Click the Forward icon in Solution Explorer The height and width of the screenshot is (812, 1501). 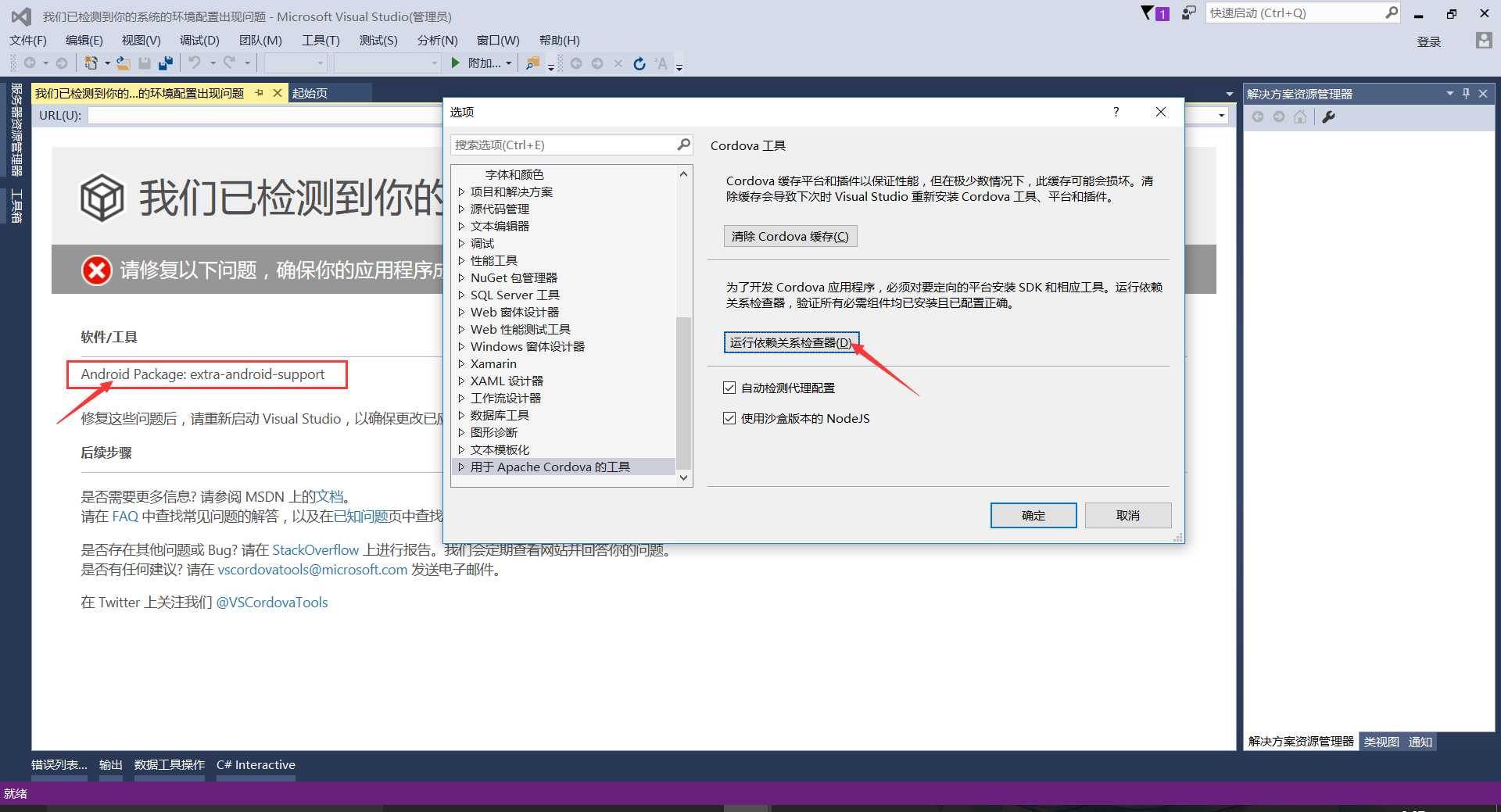pyautogui.click(x=1279, y=116)
